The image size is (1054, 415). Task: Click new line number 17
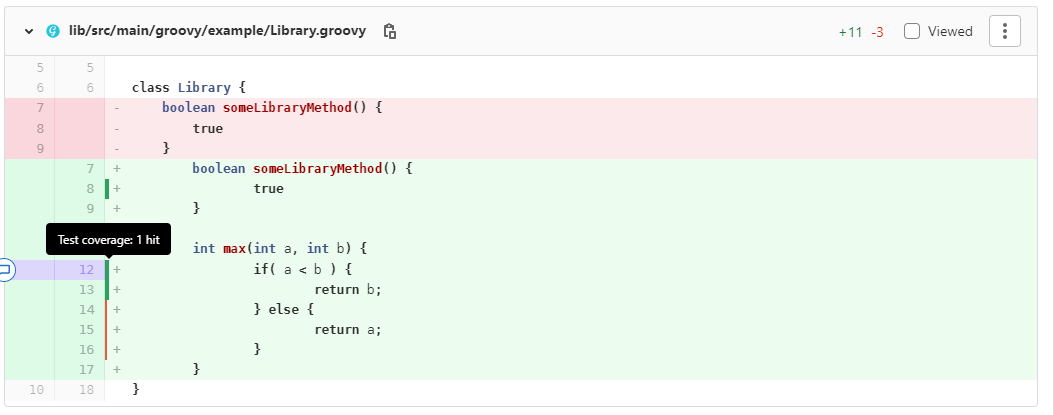point(86,369)
